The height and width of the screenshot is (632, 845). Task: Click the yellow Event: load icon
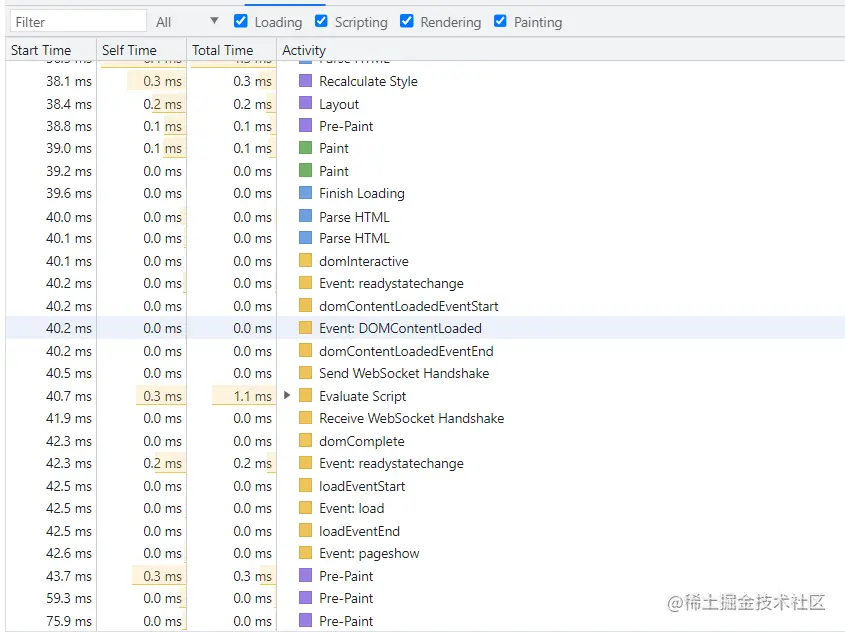point(306,508)
